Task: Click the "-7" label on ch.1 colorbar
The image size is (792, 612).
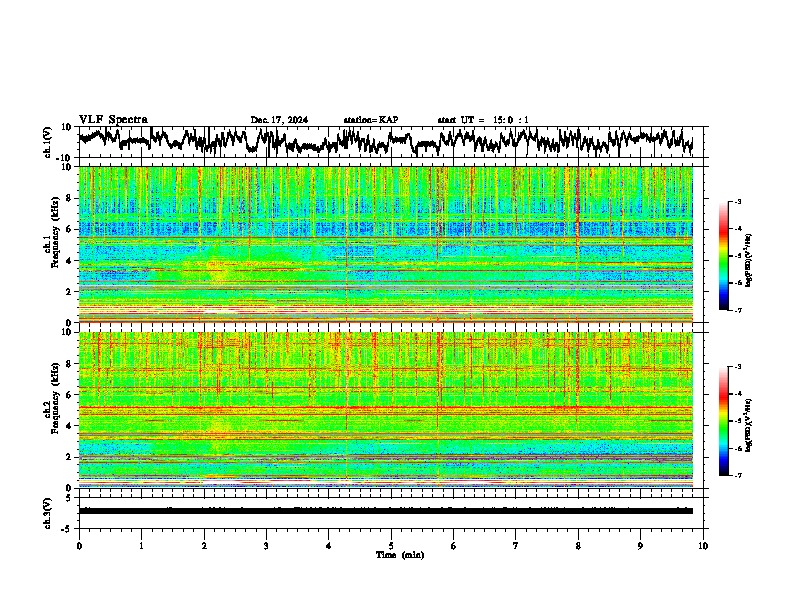Action: 737,310
